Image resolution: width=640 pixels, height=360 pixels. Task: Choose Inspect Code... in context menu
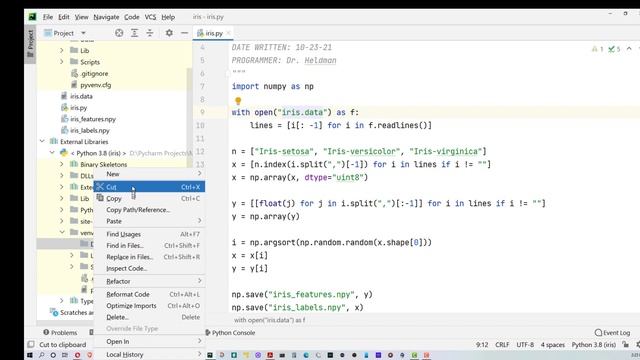click(x=149, y=268)
